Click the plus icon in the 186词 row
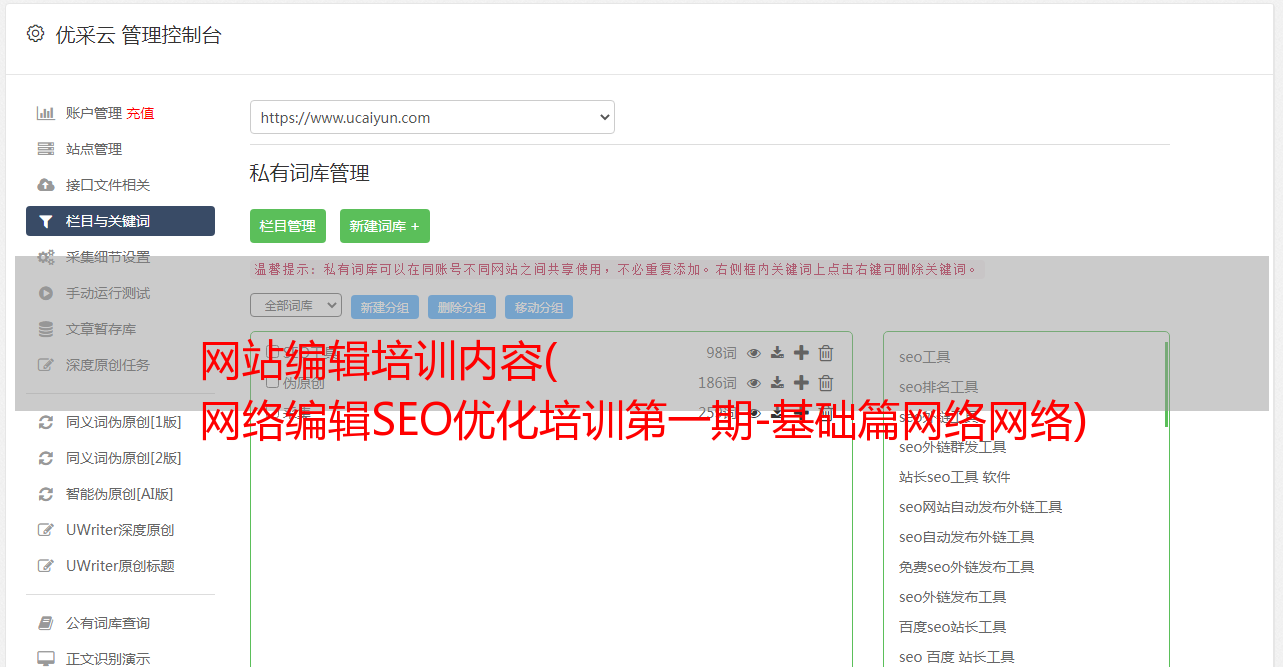This screenshot has height=667, width=1283. coord(801,383)
